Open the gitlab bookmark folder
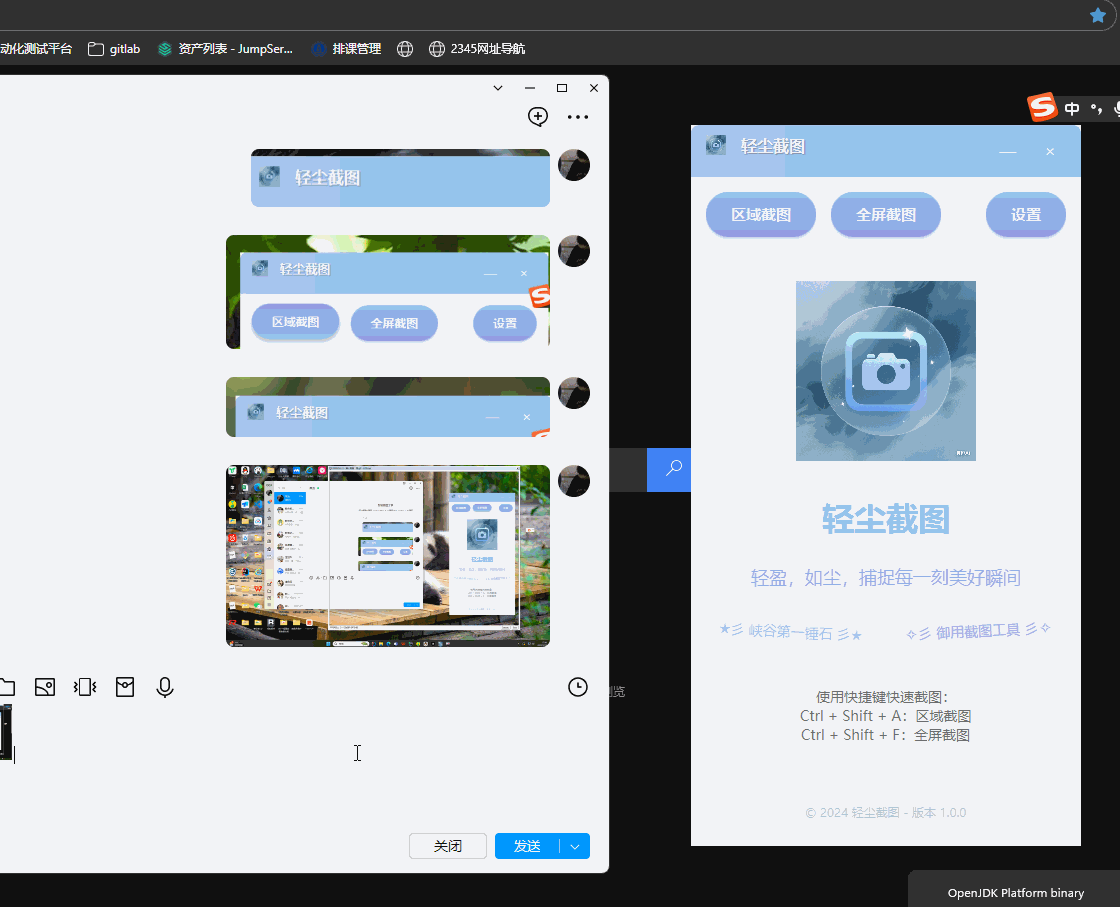Viewport: 1120px width, 907px height. tap(114, 49)
